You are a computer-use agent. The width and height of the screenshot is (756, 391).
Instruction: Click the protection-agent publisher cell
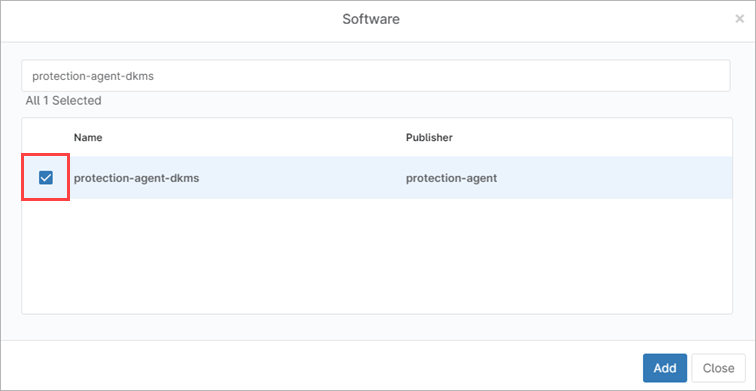tap(451, 178)
